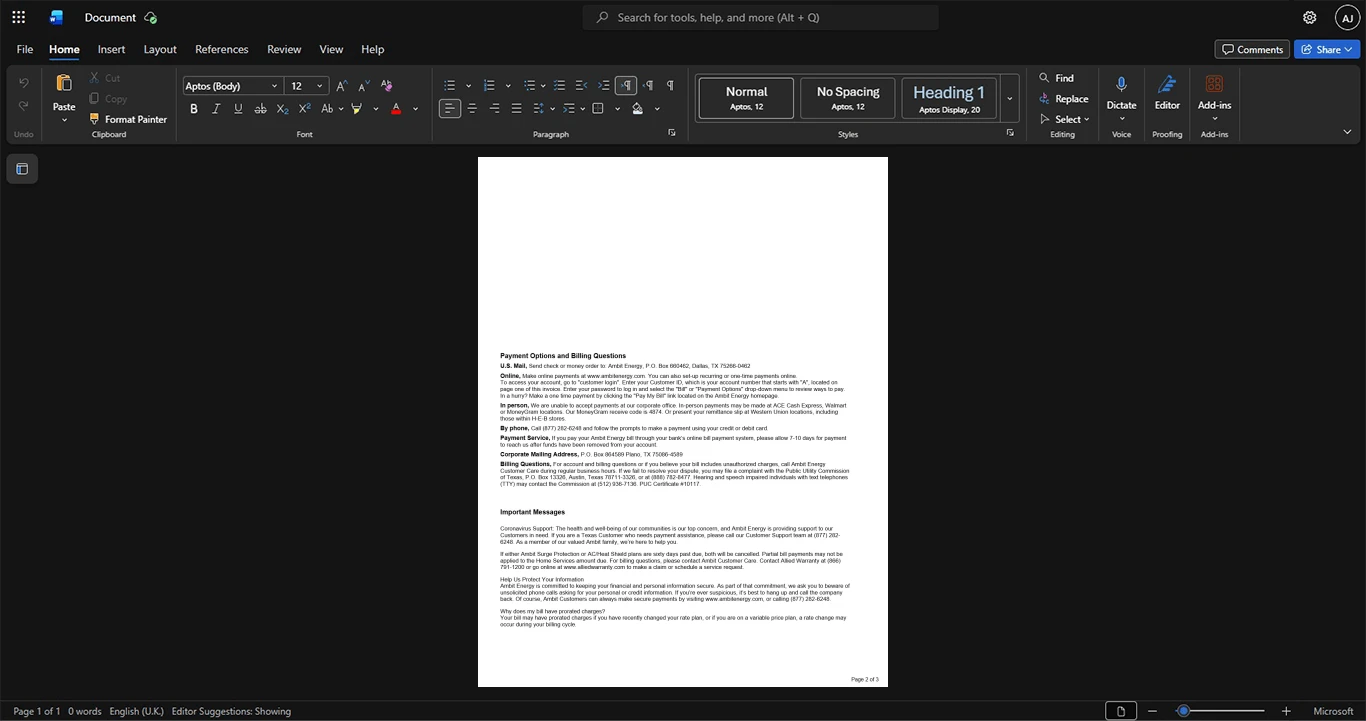Open the Office app launcher grid

[x=19, y=17]
